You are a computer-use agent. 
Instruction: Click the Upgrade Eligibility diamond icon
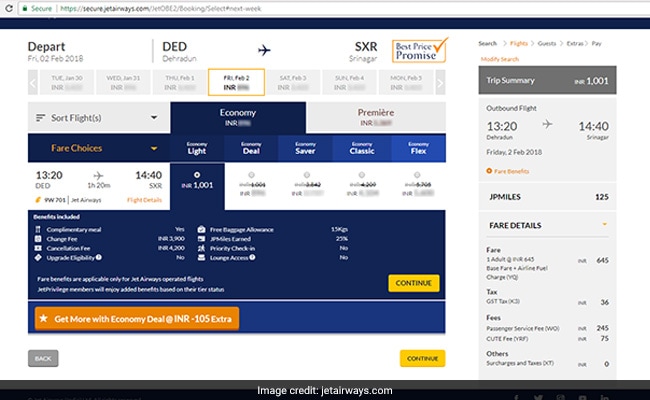coord(38,257)
